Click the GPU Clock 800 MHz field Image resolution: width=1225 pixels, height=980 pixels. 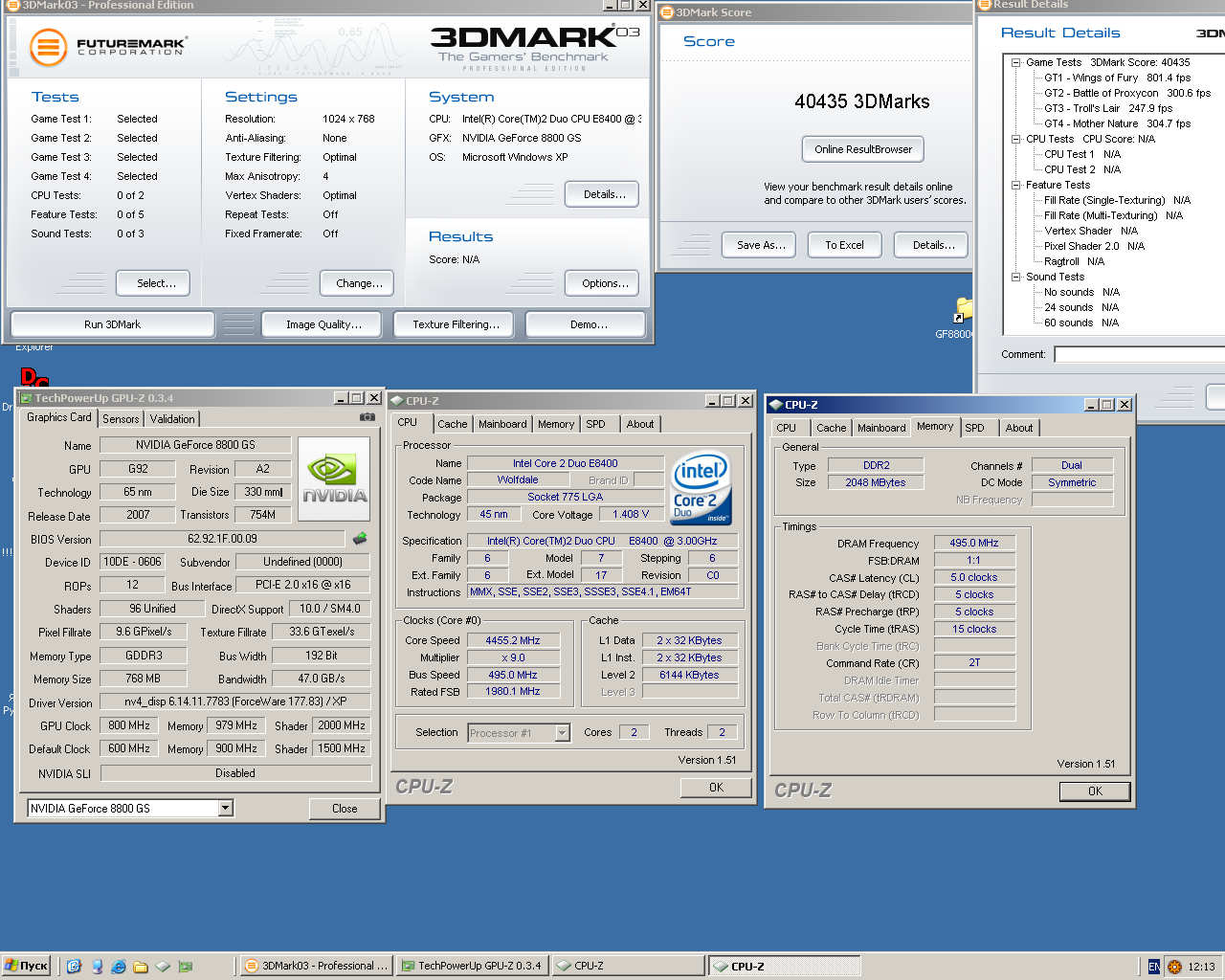pos(129,725)
